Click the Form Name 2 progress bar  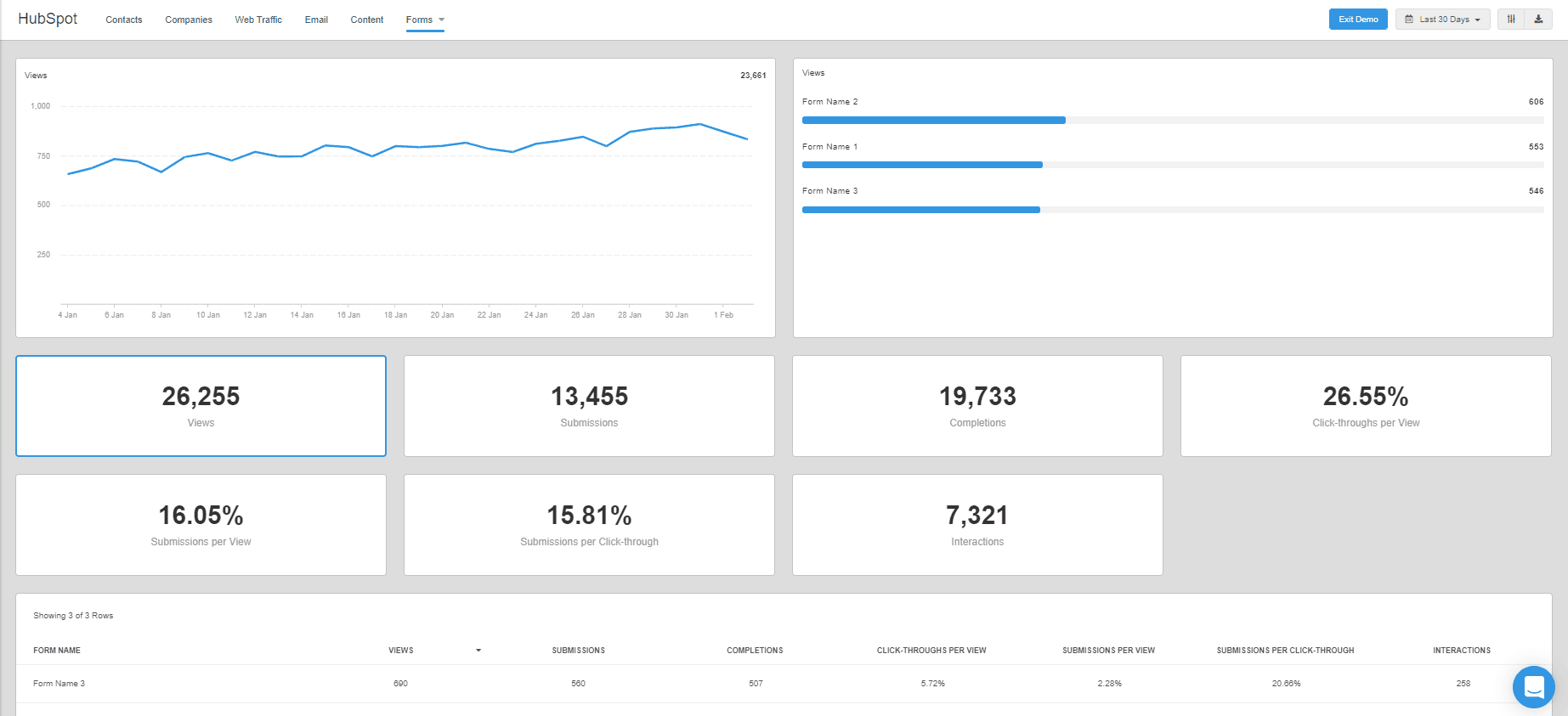tap(934, 121)
